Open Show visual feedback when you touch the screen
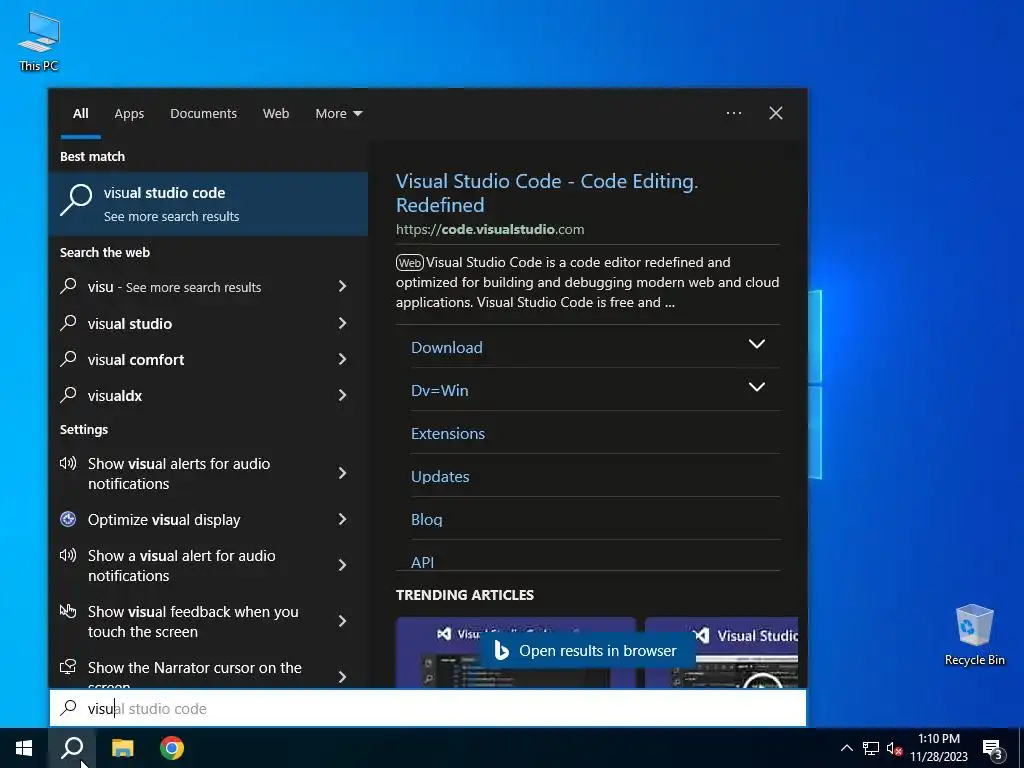Image resolution: width=1024 pixels, height=768 pixels. (208, 621)
